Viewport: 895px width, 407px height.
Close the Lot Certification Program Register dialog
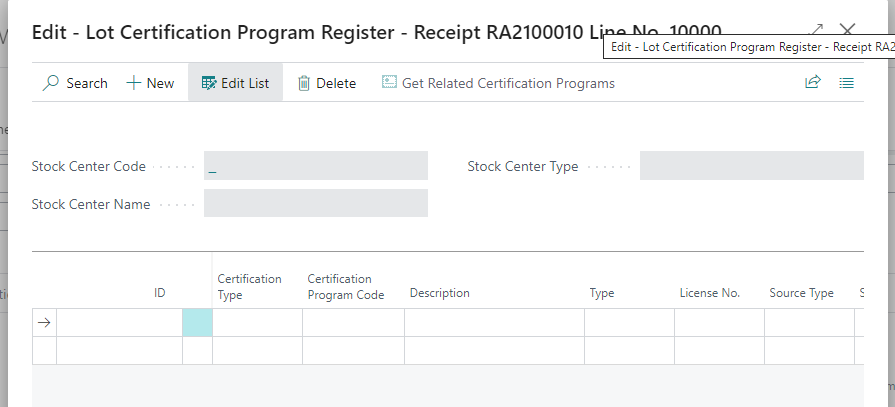tap(847, 31)
